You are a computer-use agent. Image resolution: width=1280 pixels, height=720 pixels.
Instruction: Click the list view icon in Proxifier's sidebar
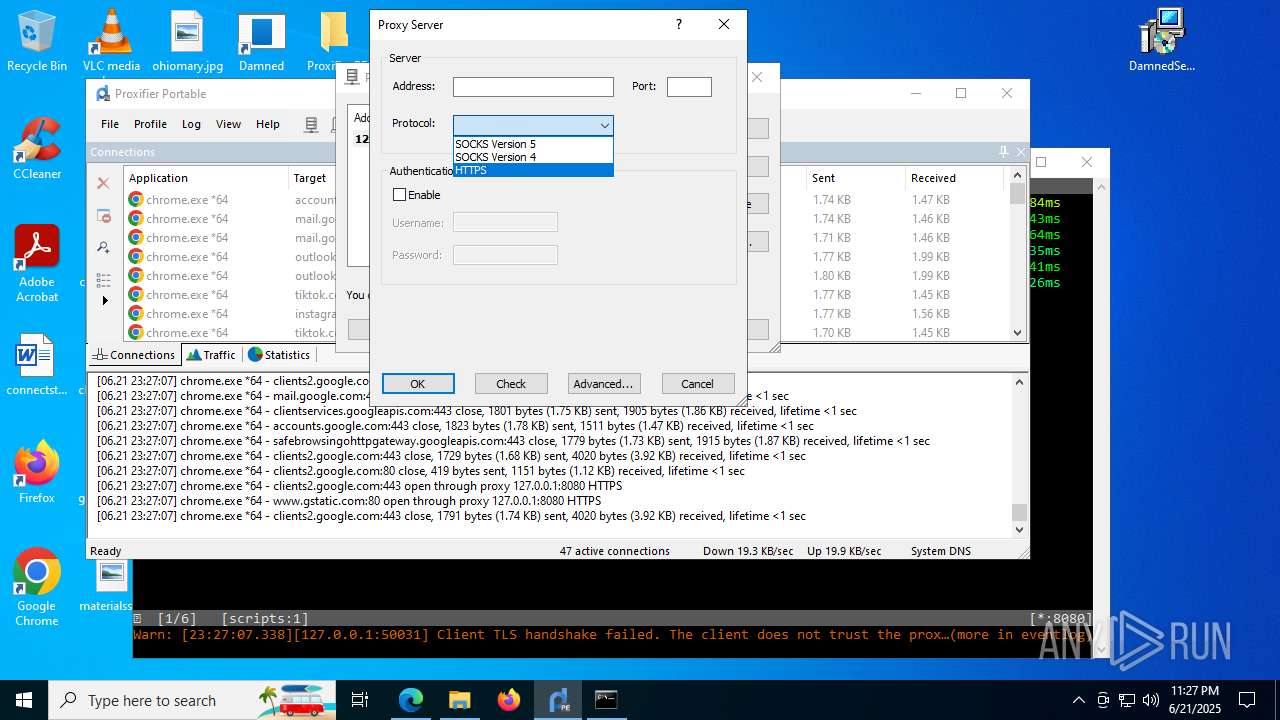(x=103, y=279)
